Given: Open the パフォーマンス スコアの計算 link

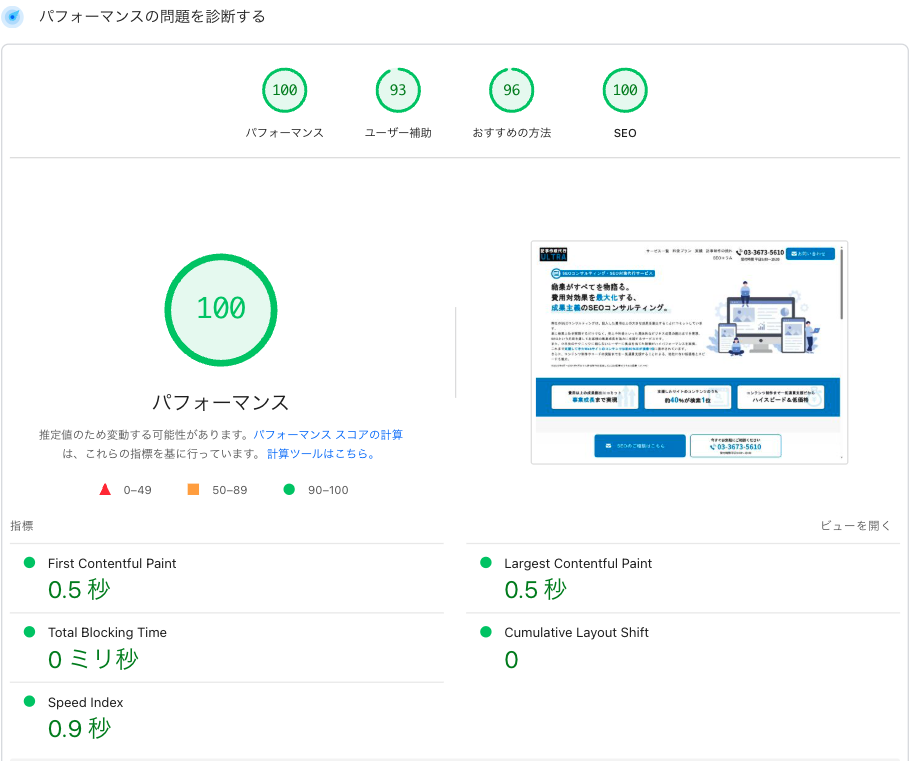Looking at the screenshot, I should (328, 435).
